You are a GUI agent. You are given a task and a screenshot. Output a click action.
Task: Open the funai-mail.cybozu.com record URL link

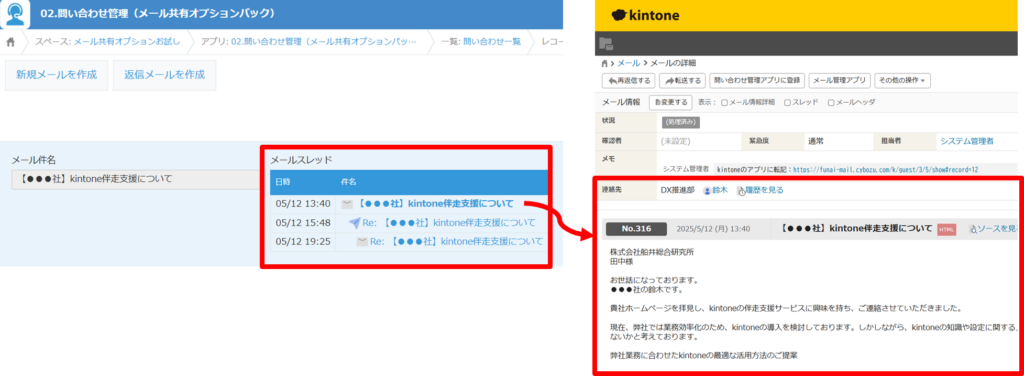coord(886,169)
